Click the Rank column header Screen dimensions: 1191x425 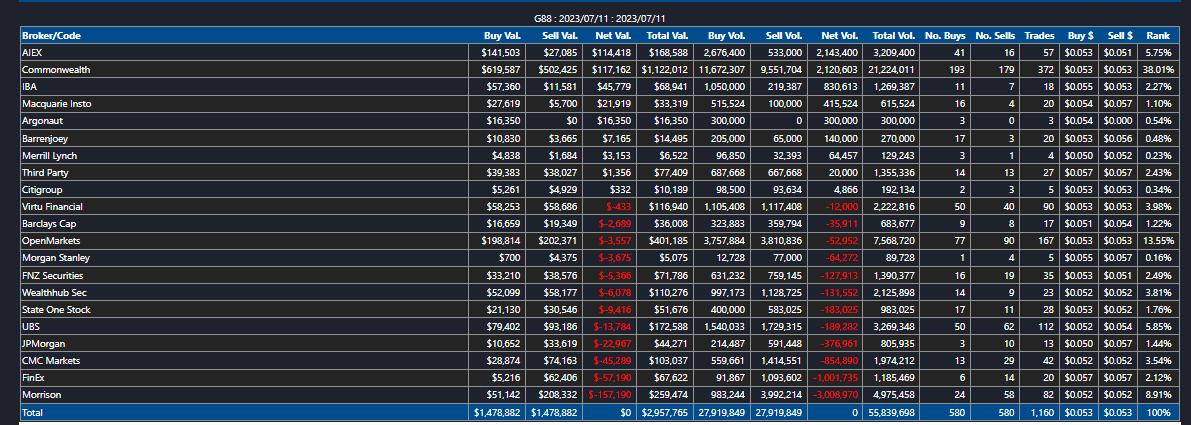1158,36
